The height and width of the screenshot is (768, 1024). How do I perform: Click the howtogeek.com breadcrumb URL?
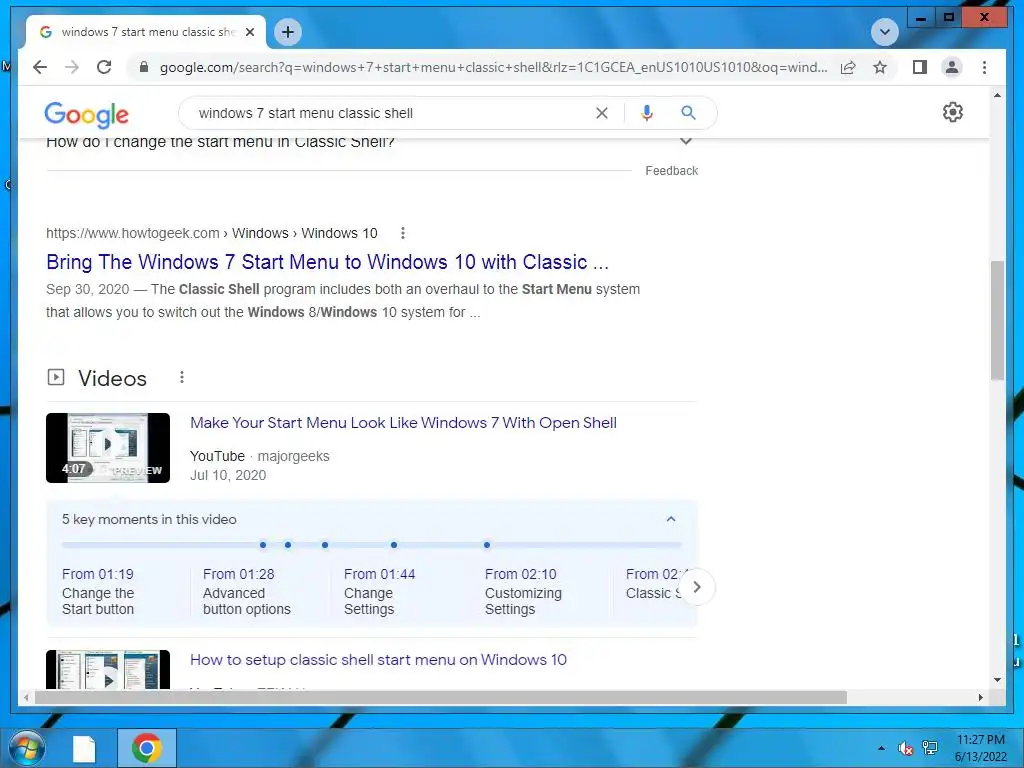(133, 233)
